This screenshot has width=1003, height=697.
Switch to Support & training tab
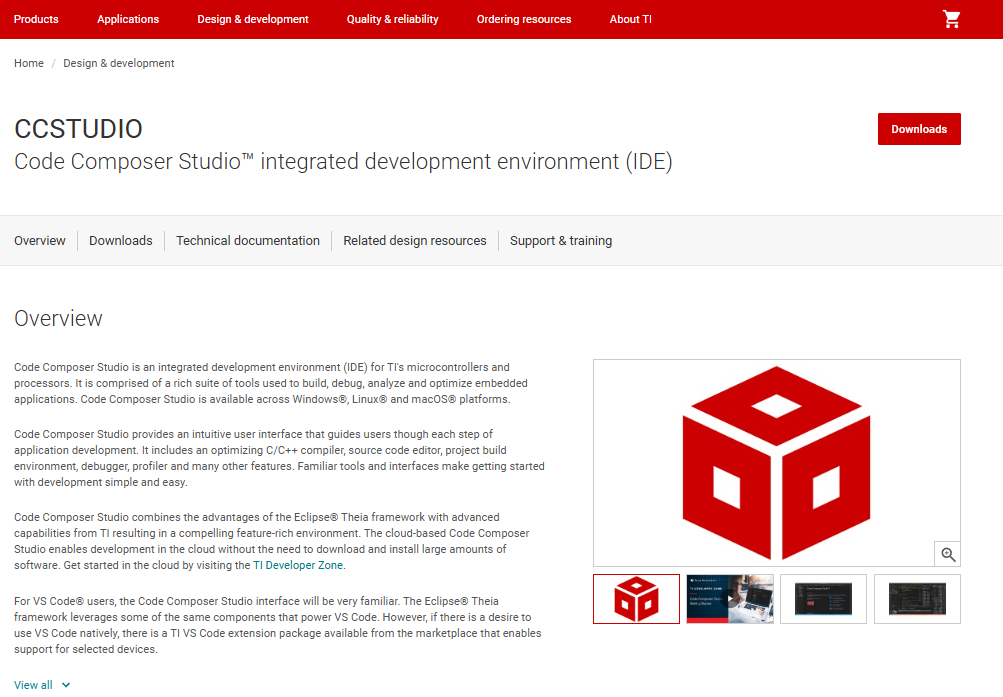point(561,240)
